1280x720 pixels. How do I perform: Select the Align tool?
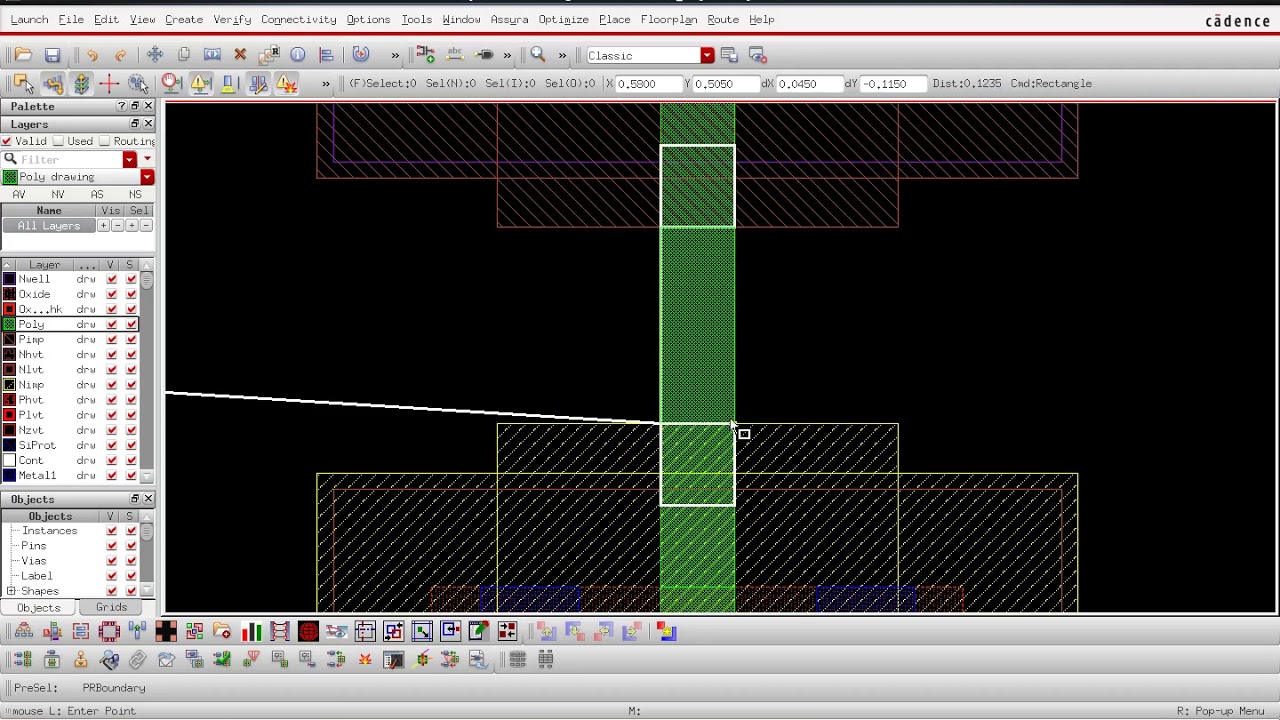[326, 55]
